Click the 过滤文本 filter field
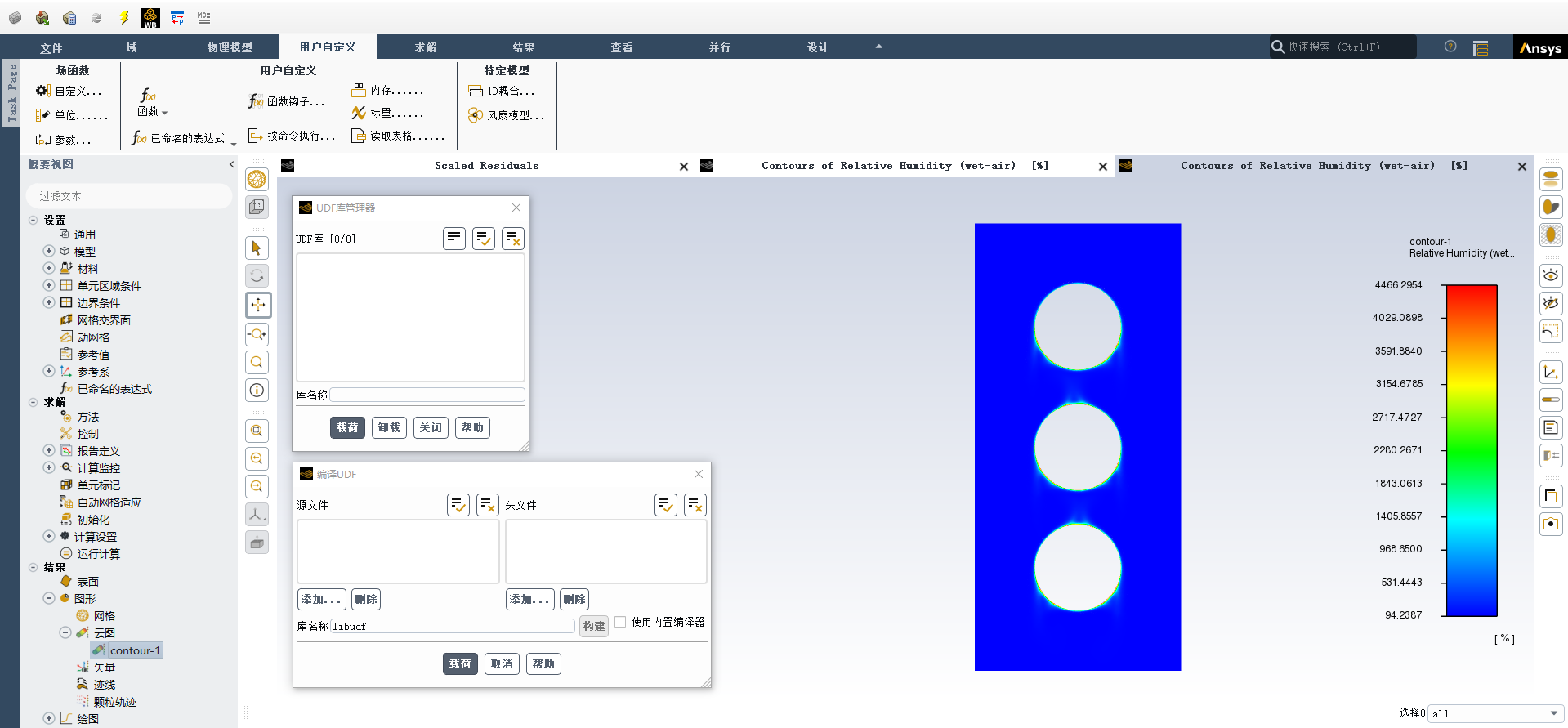The height and width of the screenshot is (728, 1568). [x=129, y=196]
